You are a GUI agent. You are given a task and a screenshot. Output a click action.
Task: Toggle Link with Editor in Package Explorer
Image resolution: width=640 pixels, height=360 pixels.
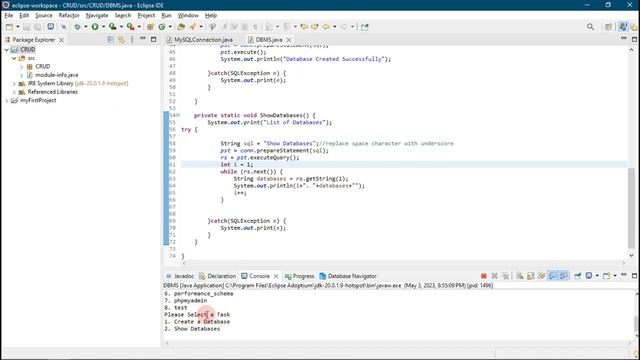click(x=121, y=40)
